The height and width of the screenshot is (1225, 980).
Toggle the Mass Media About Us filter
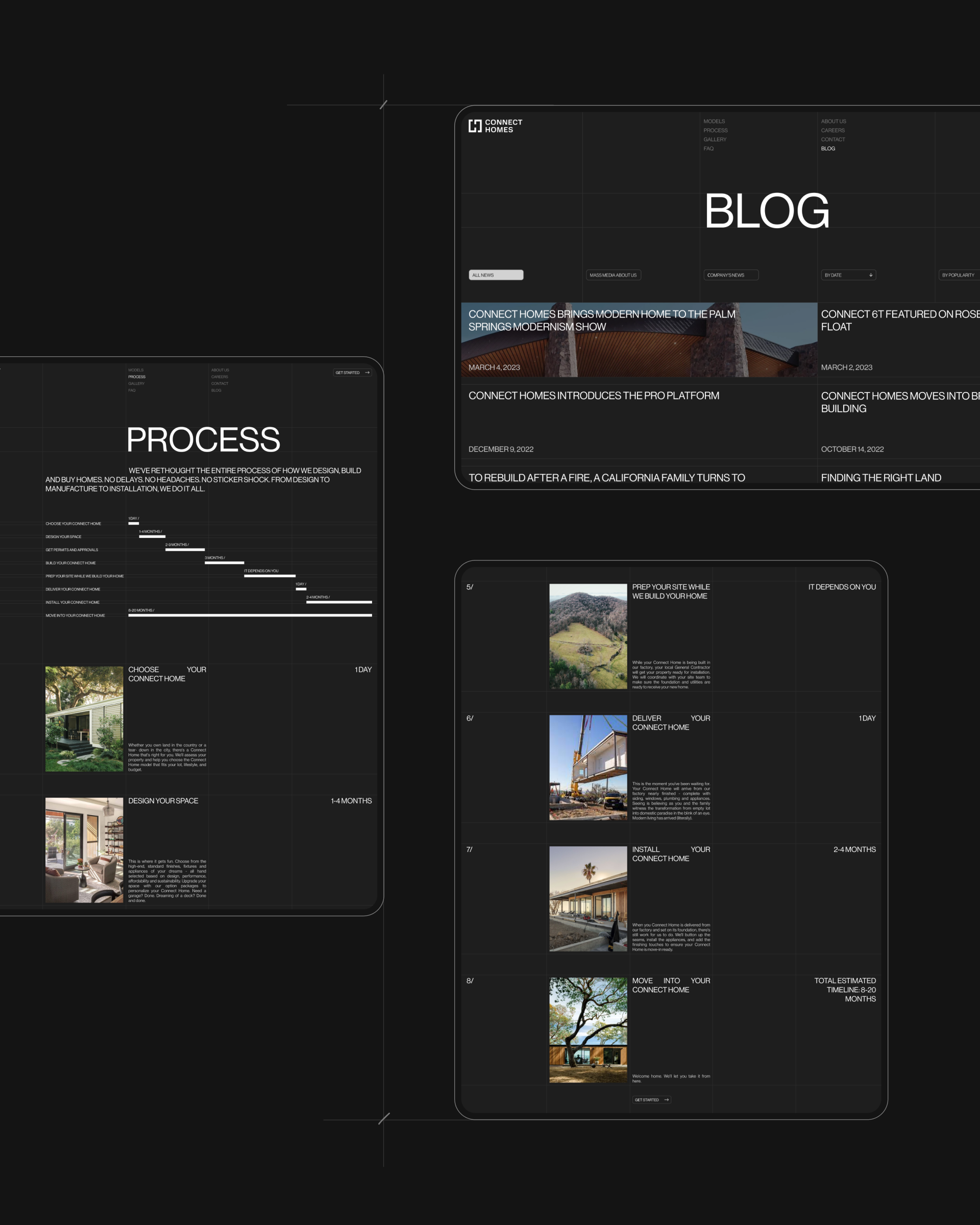coord(613,275)
